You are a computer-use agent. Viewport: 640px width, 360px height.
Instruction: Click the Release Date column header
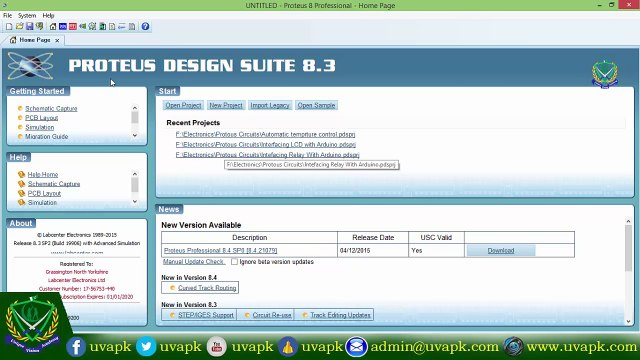[373, 238]
